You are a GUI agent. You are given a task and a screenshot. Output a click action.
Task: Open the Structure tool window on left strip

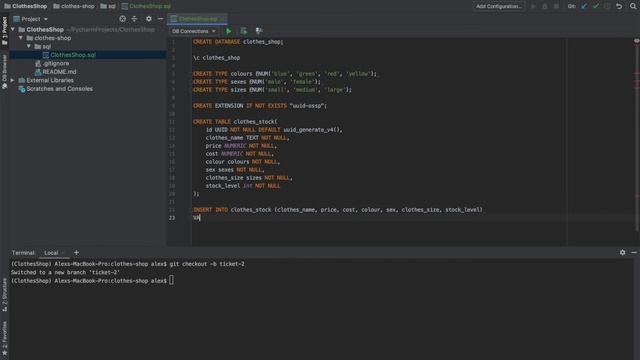point(4,295)
